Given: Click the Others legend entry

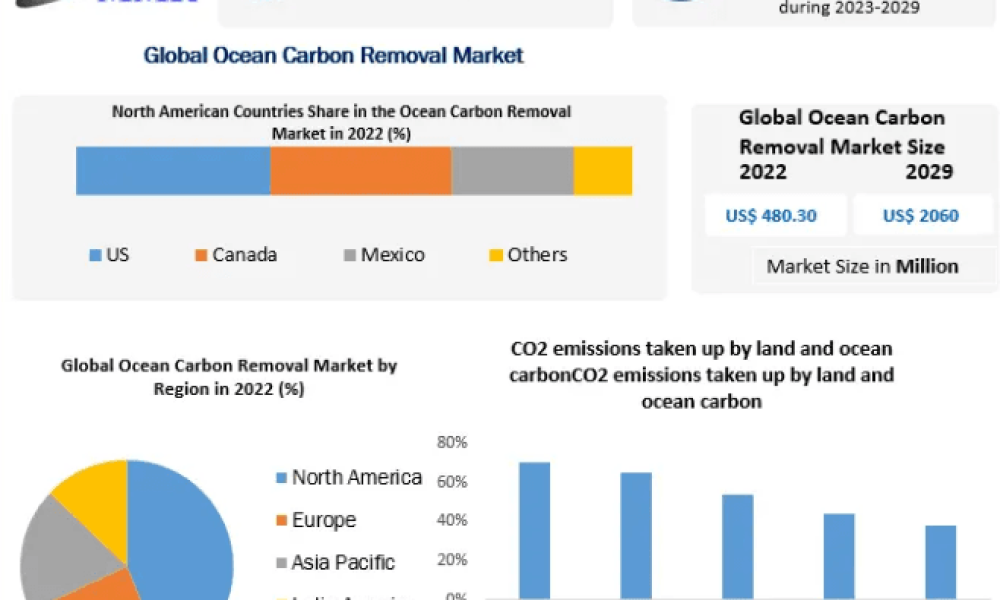Looking at the screenshot, I should (x=528, y=255).
